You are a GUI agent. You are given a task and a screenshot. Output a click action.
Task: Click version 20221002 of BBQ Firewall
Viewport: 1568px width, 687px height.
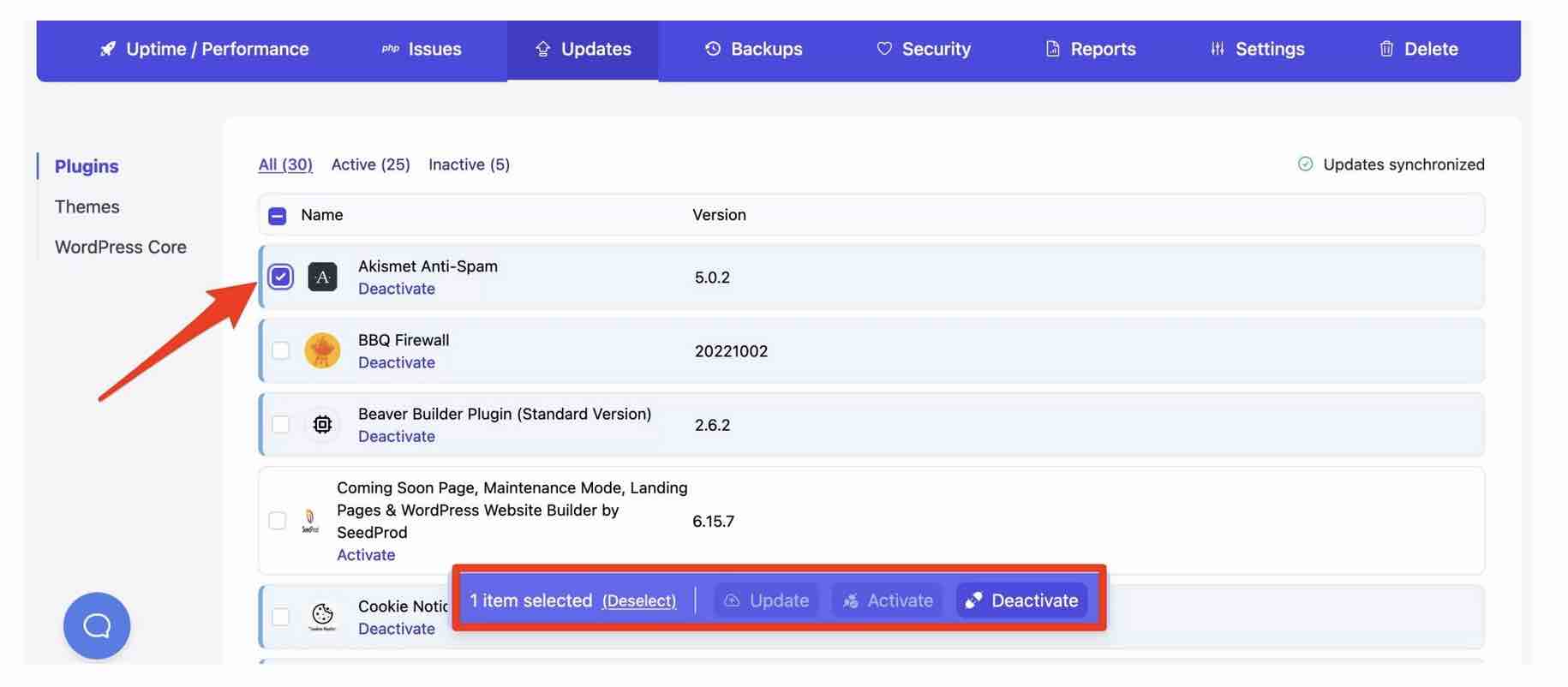pyautogui.click(x=731, y=351)
